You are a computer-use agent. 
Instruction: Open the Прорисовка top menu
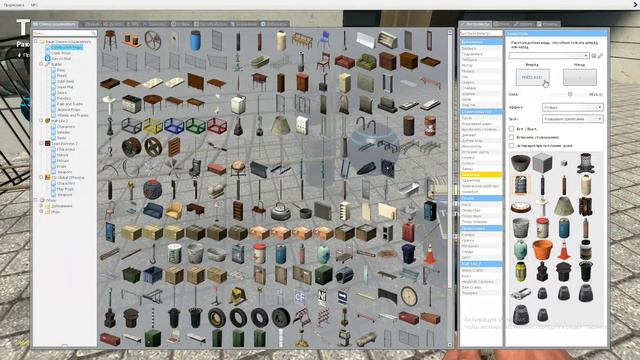pyautogui.click(x=14, y=5)
